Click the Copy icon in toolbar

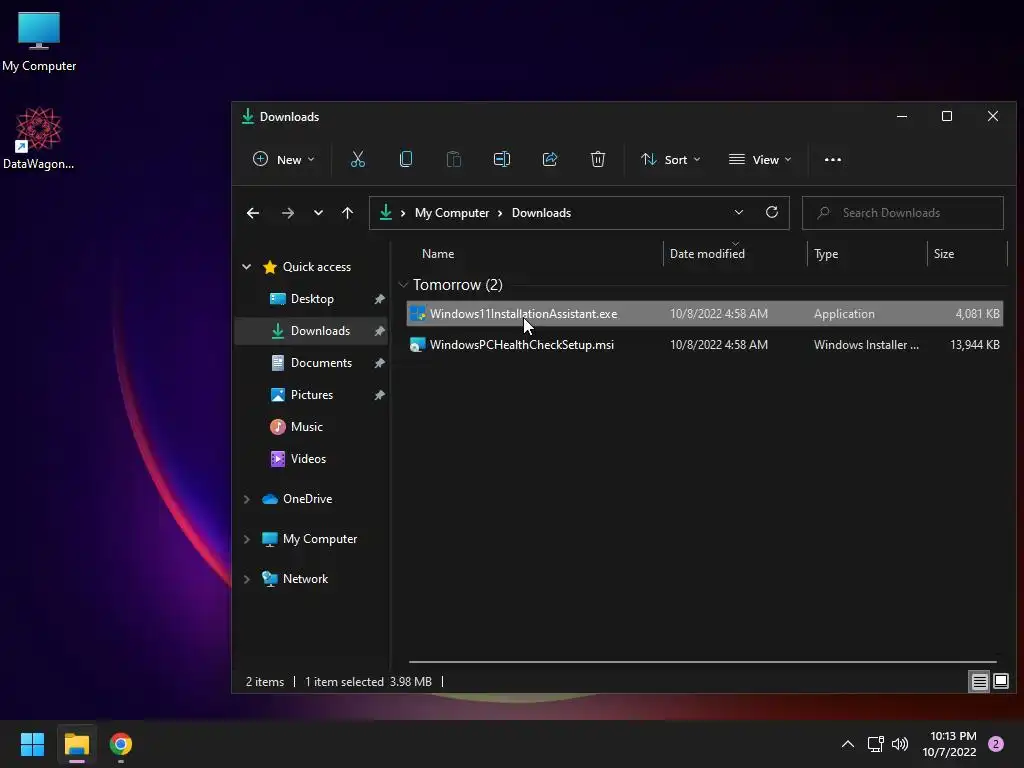tap(406, 159)
